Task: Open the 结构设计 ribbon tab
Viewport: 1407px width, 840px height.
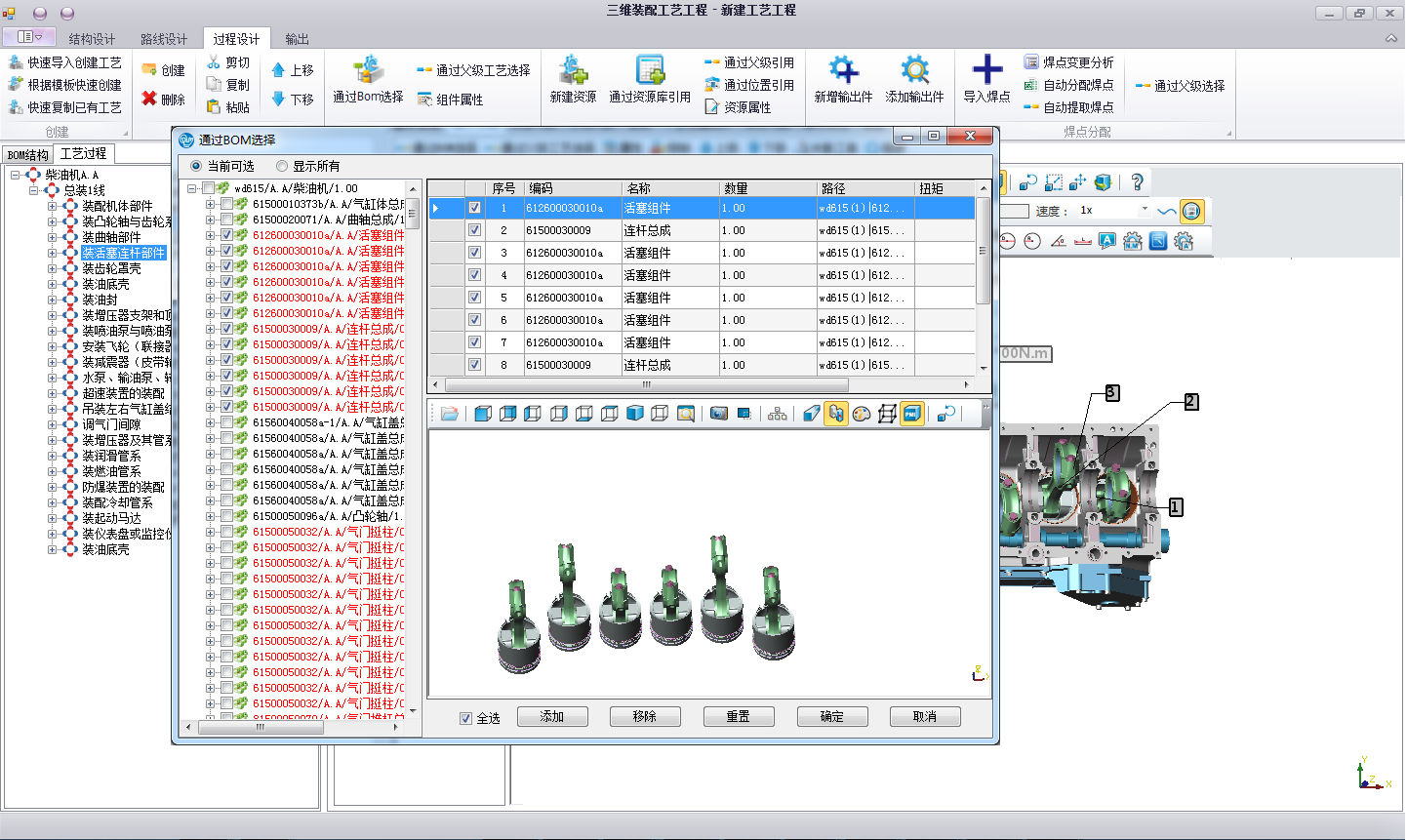Action: 92,39
